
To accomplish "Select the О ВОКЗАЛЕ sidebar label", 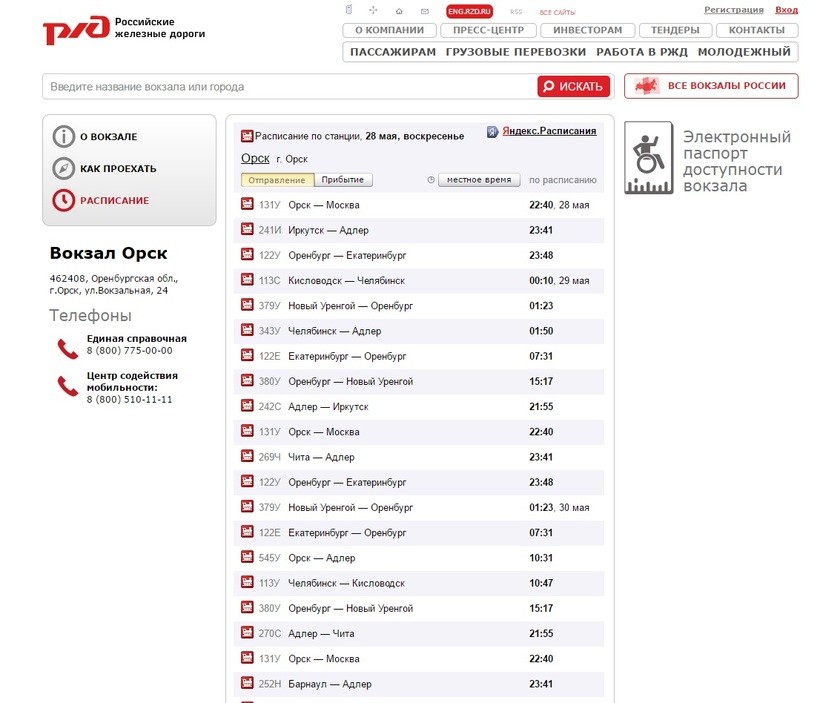I will pos(109,137).
